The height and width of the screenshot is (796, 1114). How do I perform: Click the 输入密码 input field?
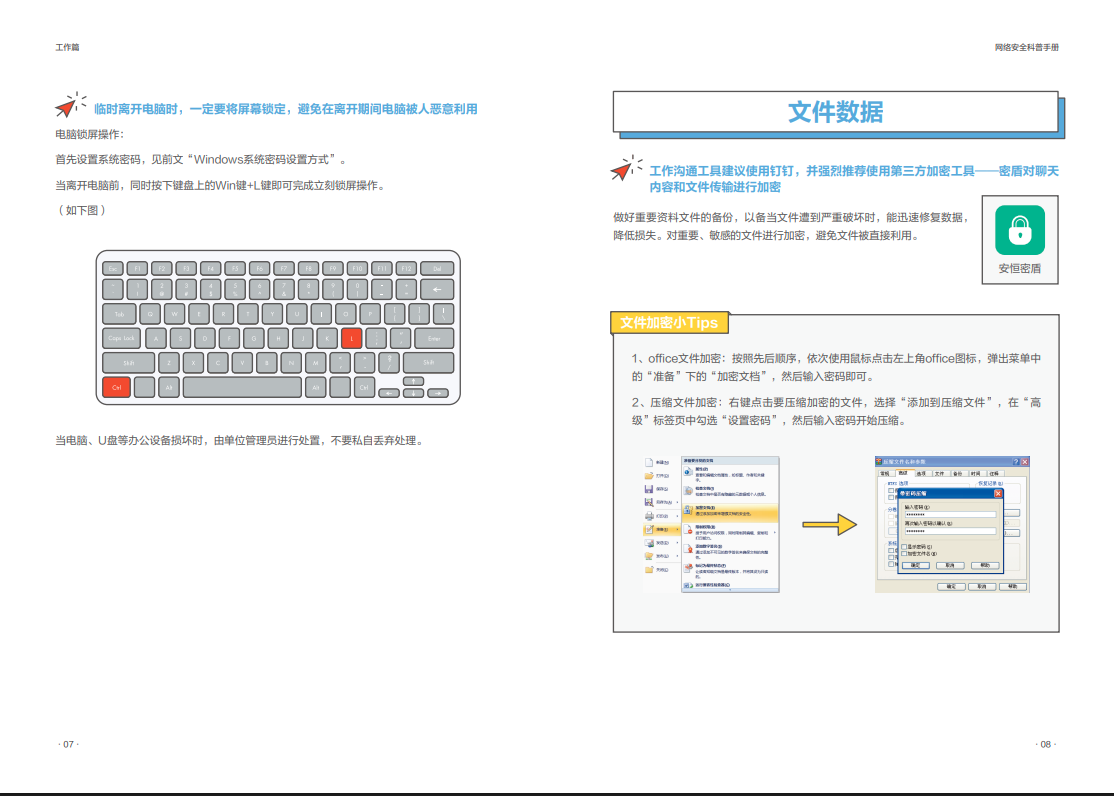point(950,514)
